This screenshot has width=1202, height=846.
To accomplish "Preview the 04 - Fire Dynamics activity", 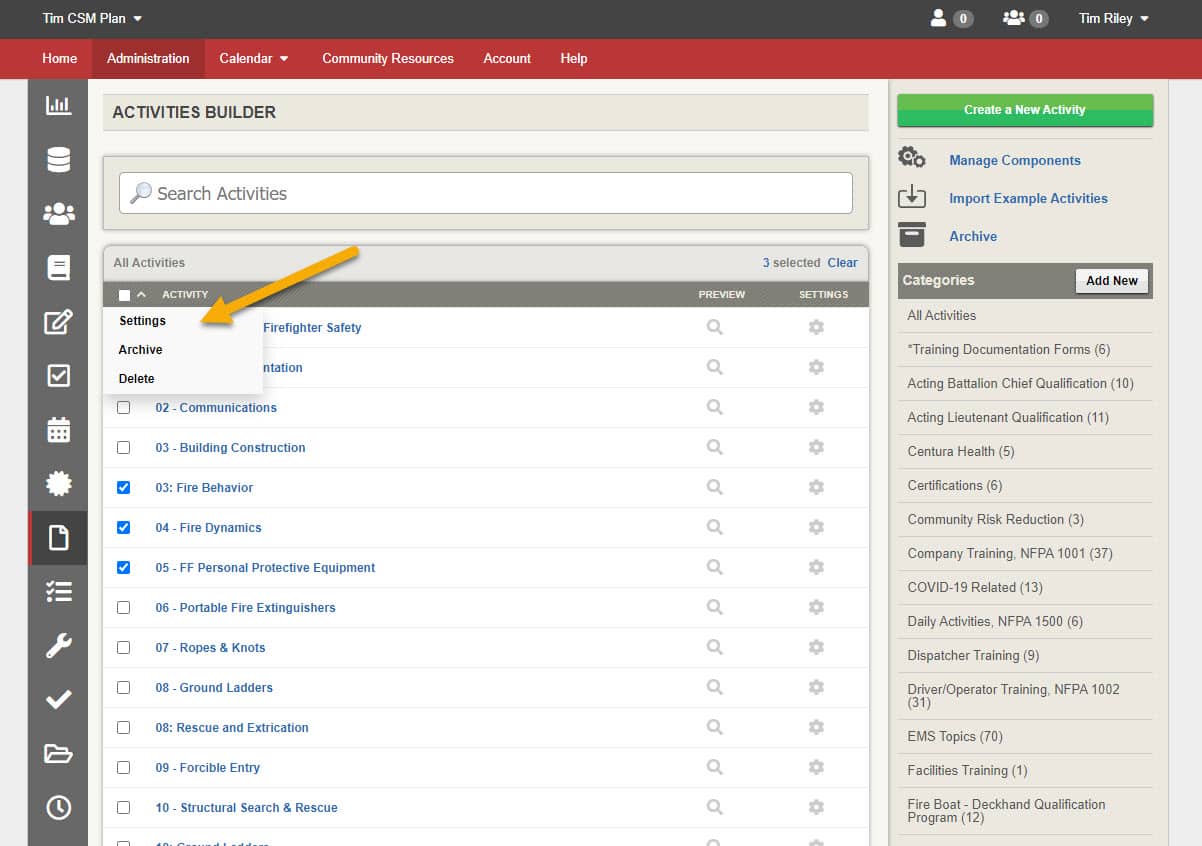I will (x=714, y=527).
